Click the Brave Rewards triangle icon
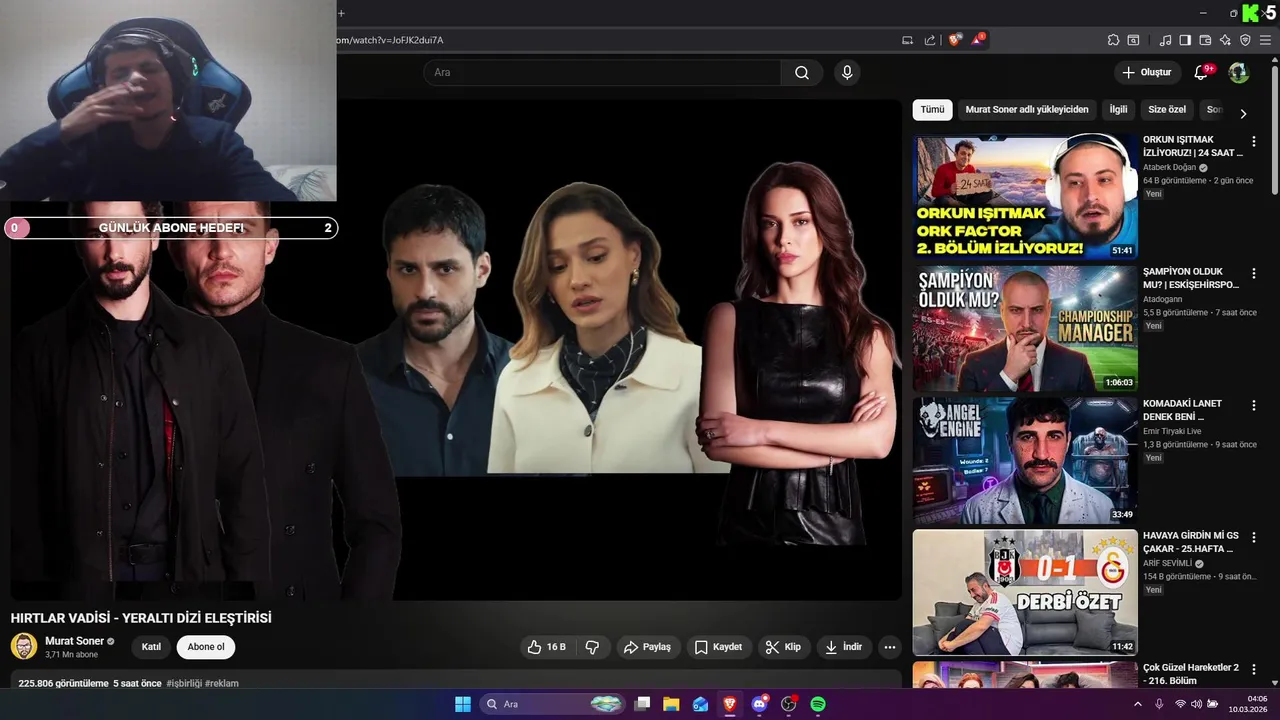The width and height of the screenshot is (1280, 720). pos(978,40)
